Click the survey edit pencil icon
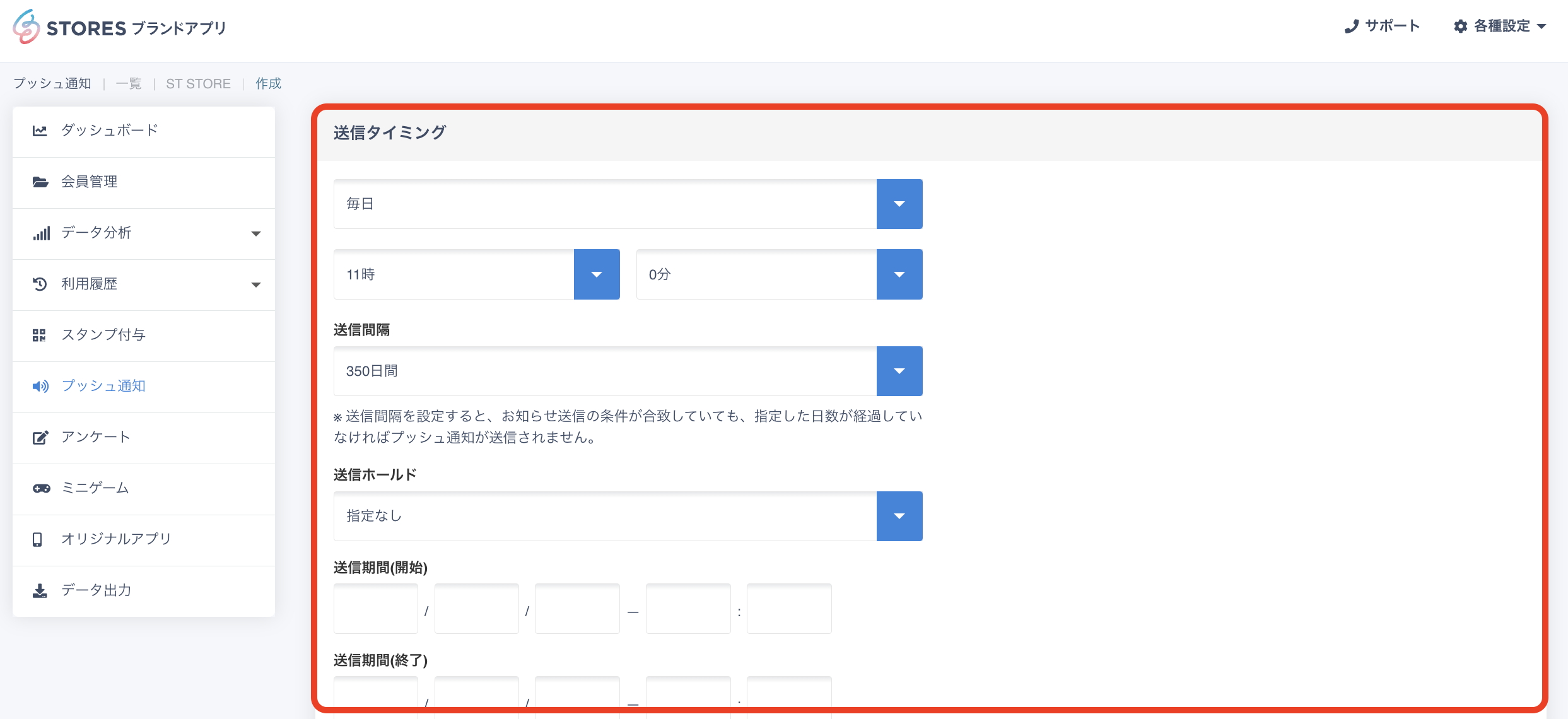The width and height of the screenshot is (1568, 719). [x=40, y=437]
